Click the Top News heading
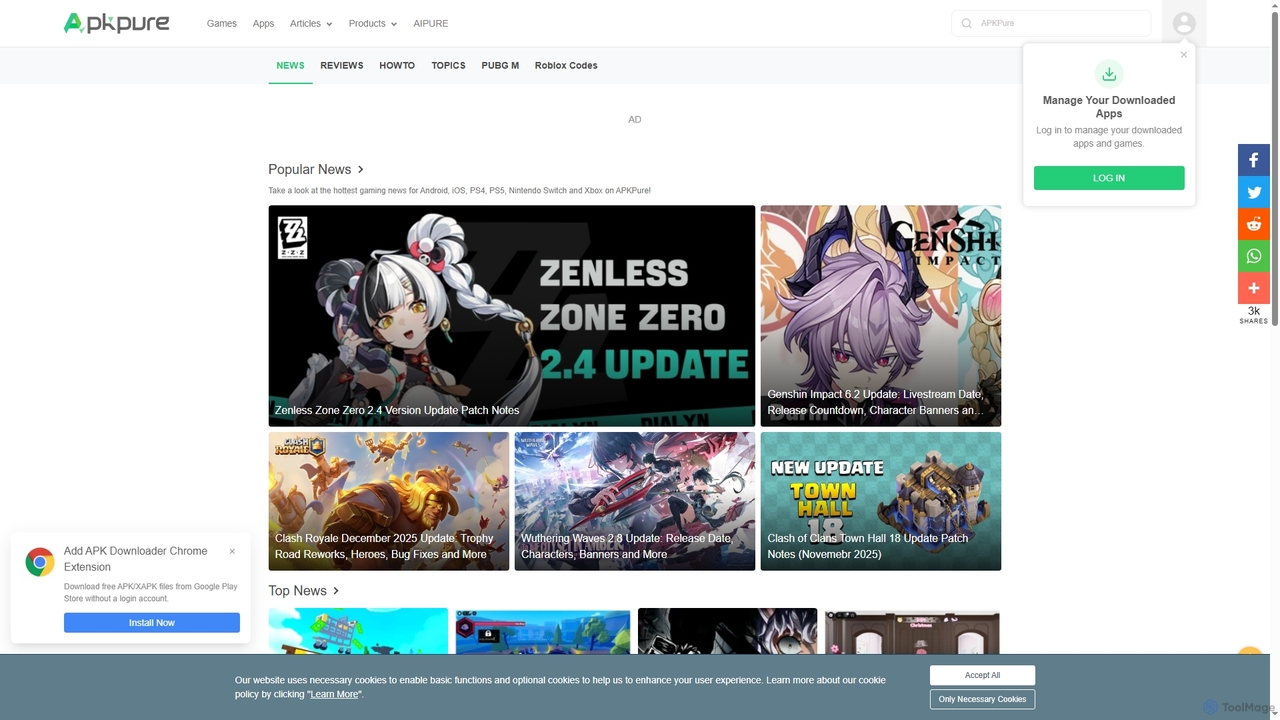Image resolution: width=1280 pixels, height=720 pixels. (297, 591)
